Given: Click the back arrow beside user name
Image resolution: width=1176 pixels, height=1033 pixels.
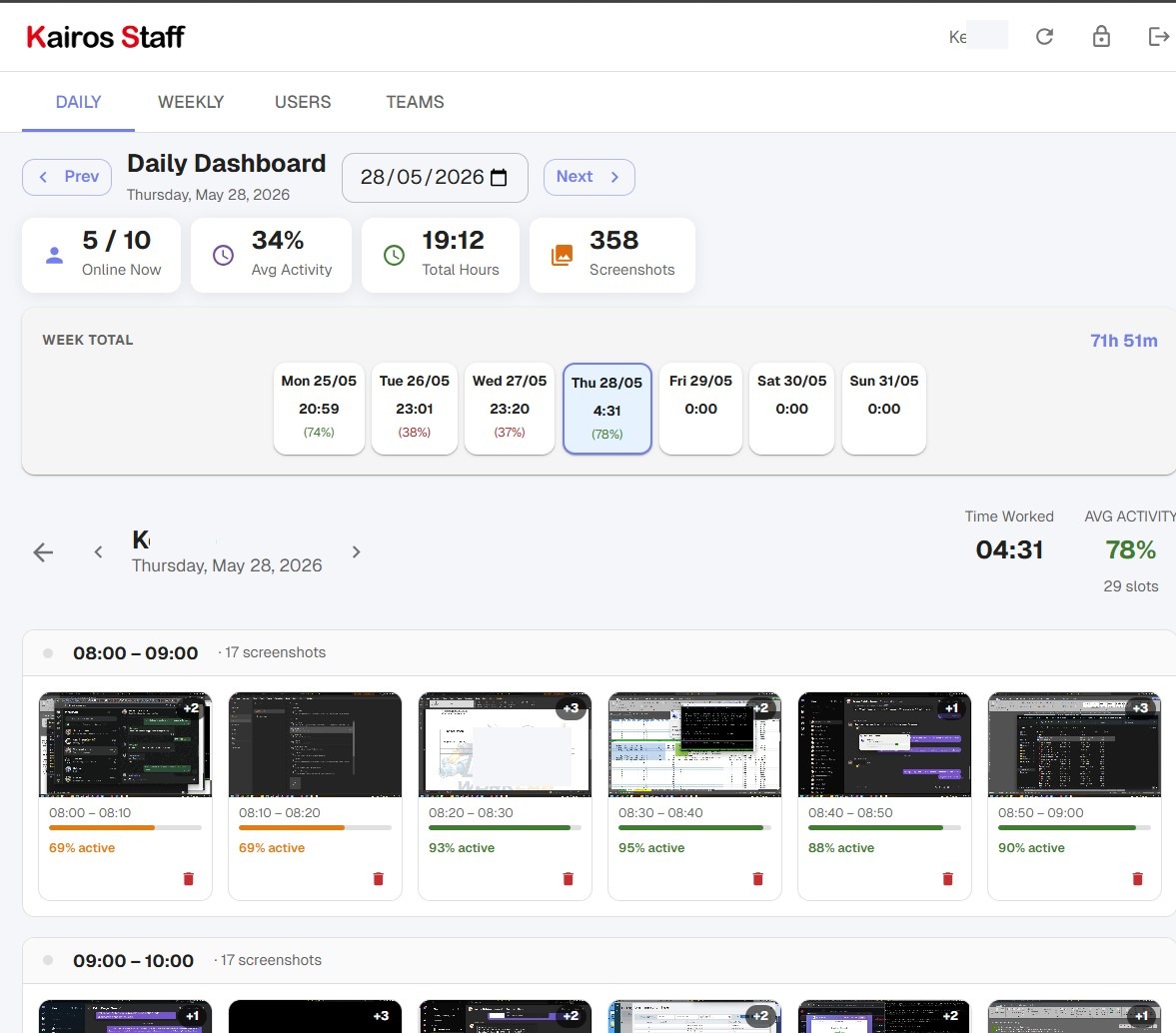Looking at the screenshot, I should (x=44, y=552).
